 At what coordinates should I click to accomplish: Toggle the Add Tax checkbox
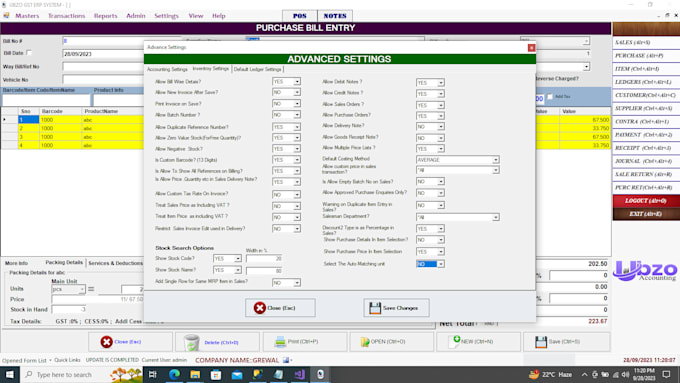[550, 97]
